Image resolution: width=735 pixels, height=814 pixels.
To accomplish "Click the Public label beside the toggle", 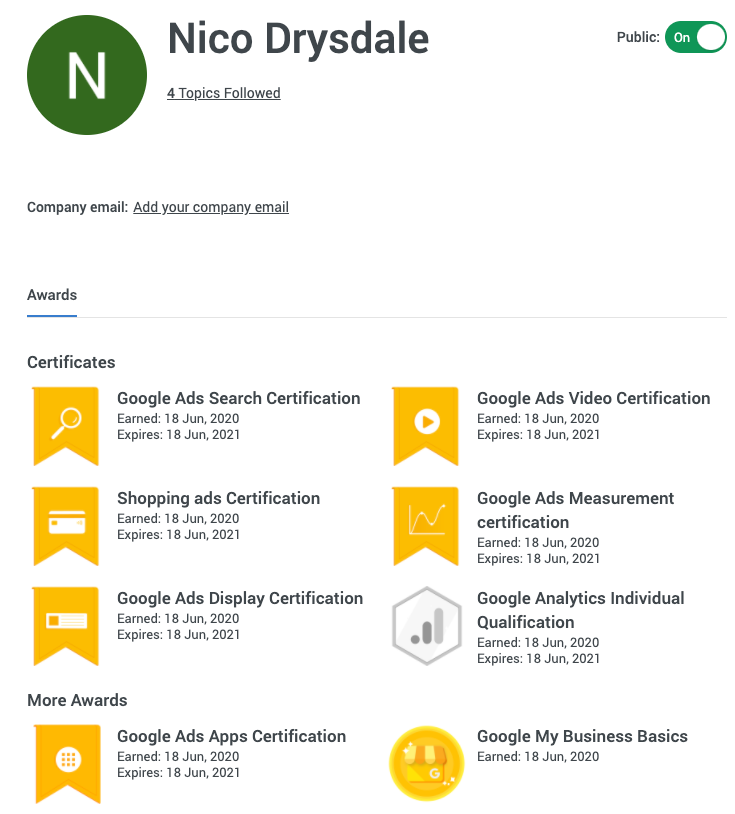I will point(638,37).
